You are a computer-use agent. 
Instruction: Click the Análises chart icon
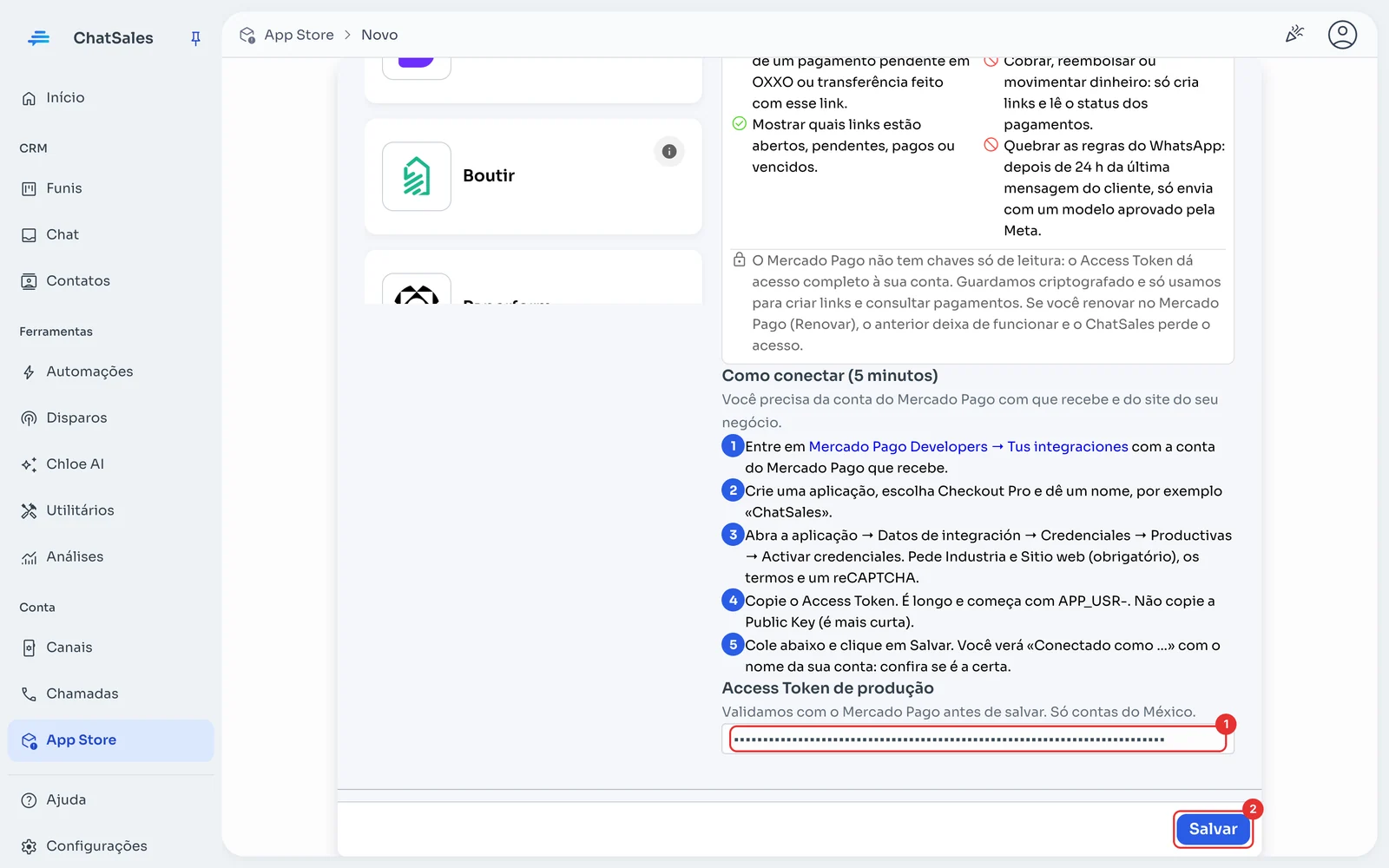(x=29, y=557)
